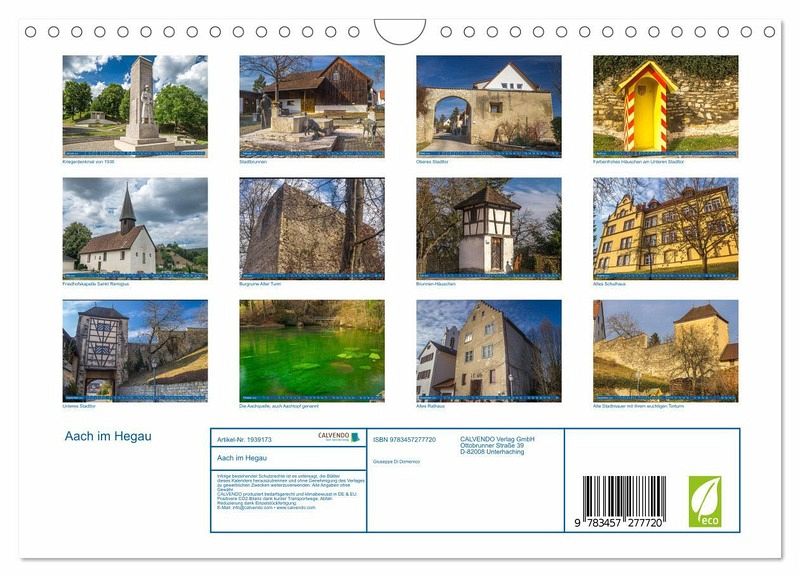Screen dimensions: 800x577
Task: Select the Altes Rathaus photo
Action: point(488,350)
